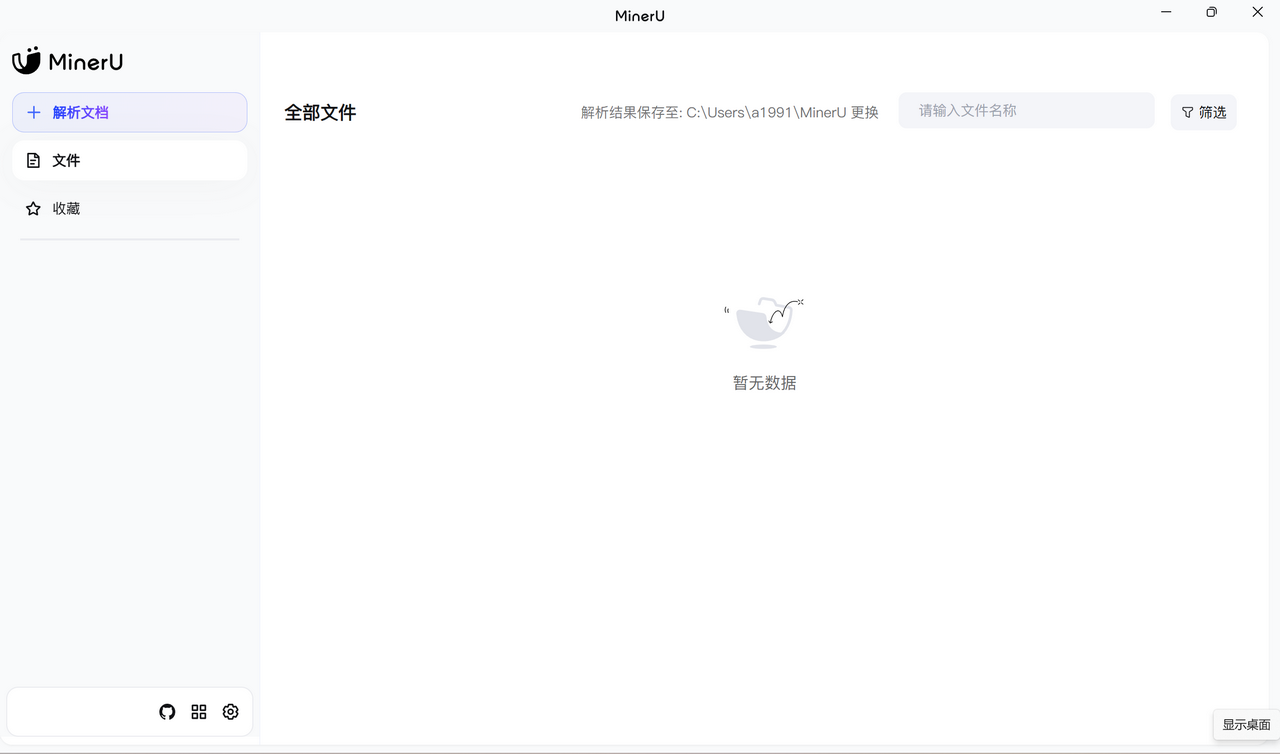This screenshot has height=754, width=1280.
Task: Click the 解析文档 button
Action: click(129, 112)
